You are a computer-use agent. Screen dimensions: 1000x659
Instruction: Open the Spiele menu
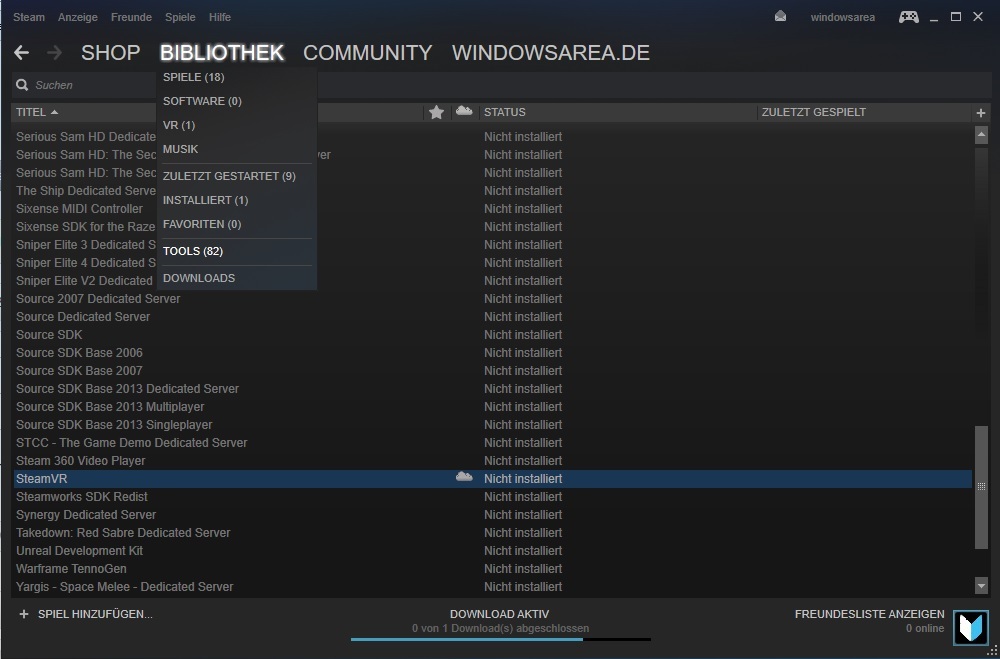[180, 17]
